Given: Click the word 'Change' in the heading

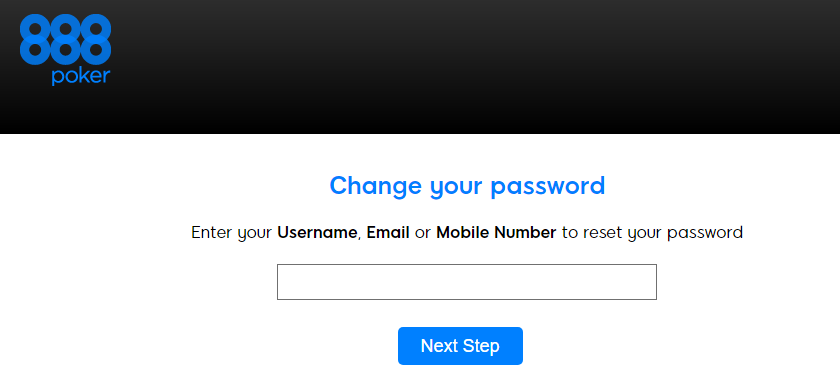Looking at the screenshot, I should (x=376, y=186).
